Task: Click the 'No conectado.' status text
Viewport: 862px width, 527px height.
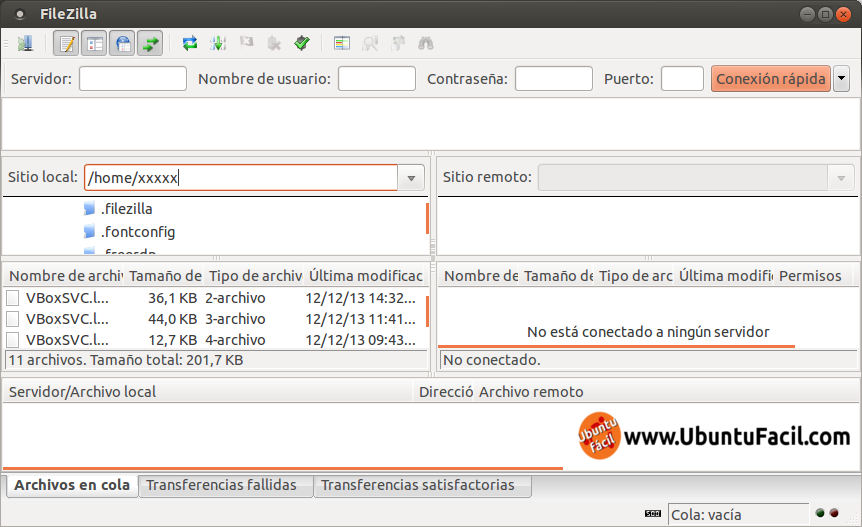Action: [x=492, y=360]
